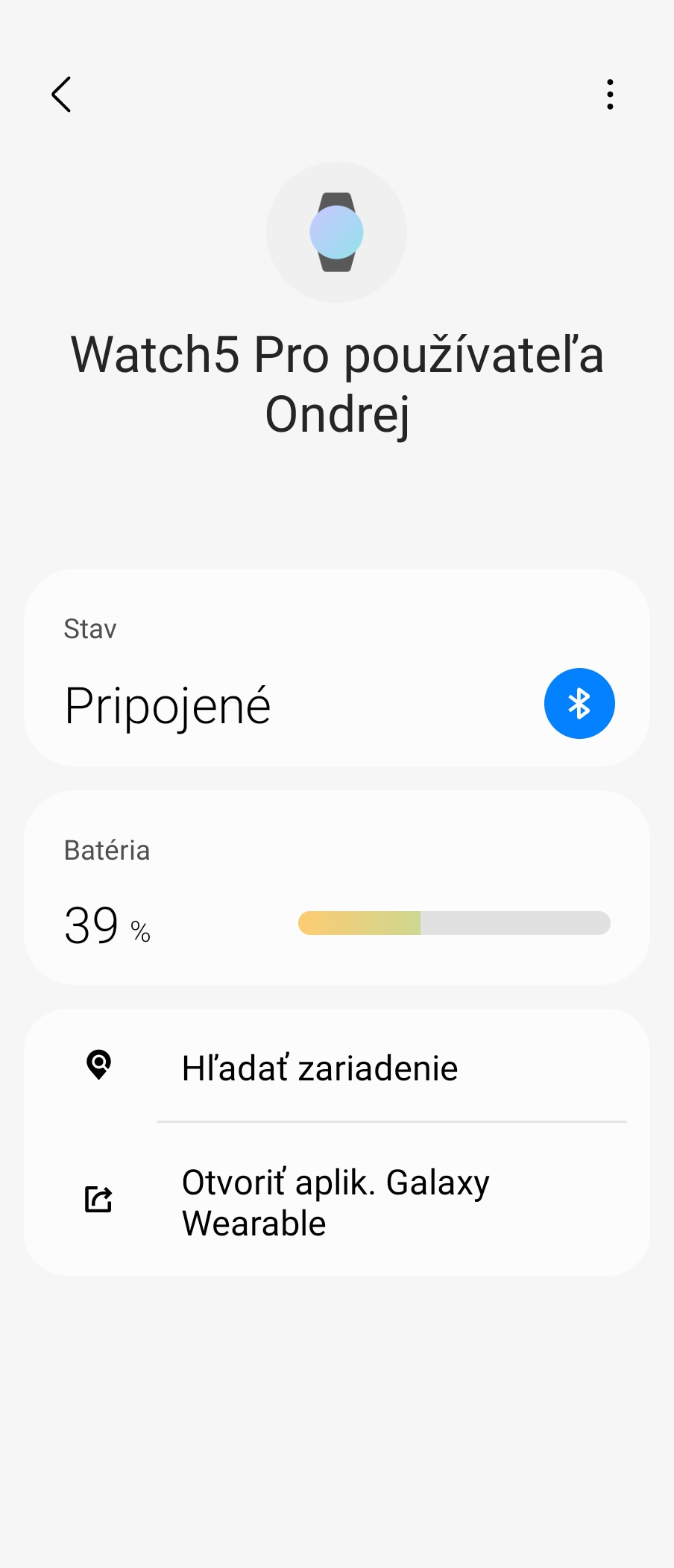Tap the 39 battery percentage number

92,925
